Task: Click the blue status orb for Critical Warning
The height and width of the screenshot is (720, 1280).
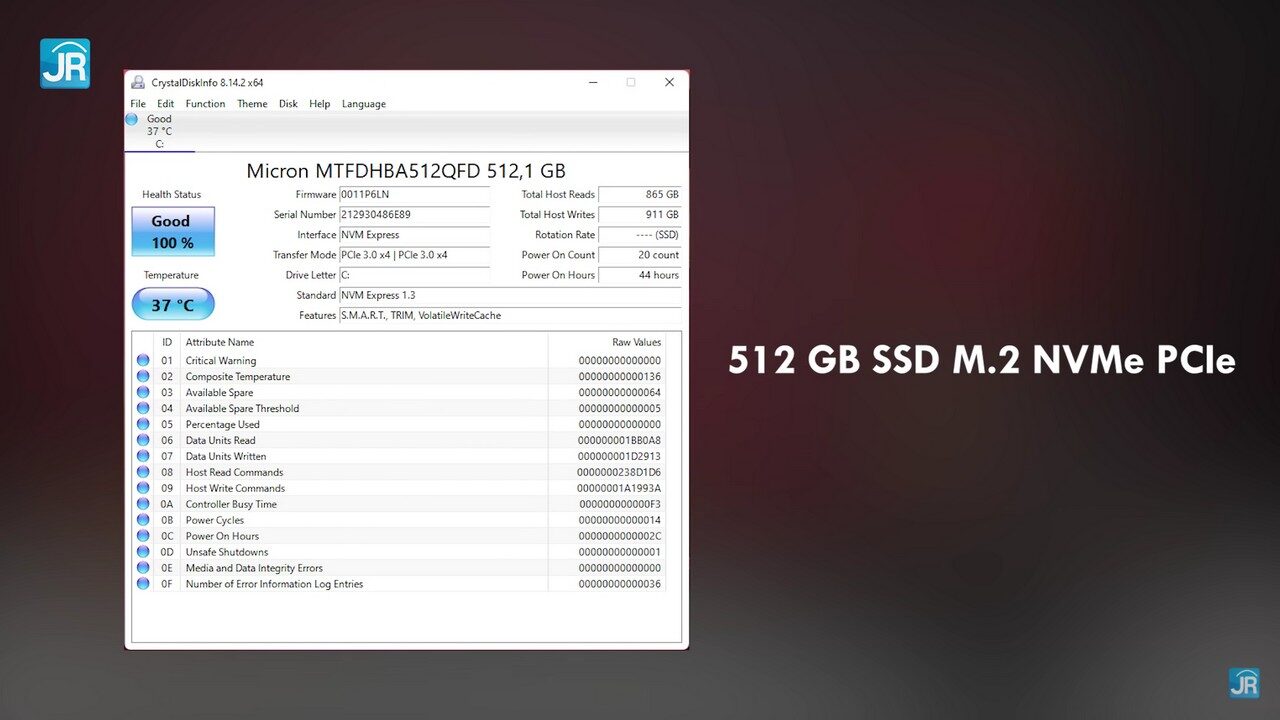Action: [143, 361]
